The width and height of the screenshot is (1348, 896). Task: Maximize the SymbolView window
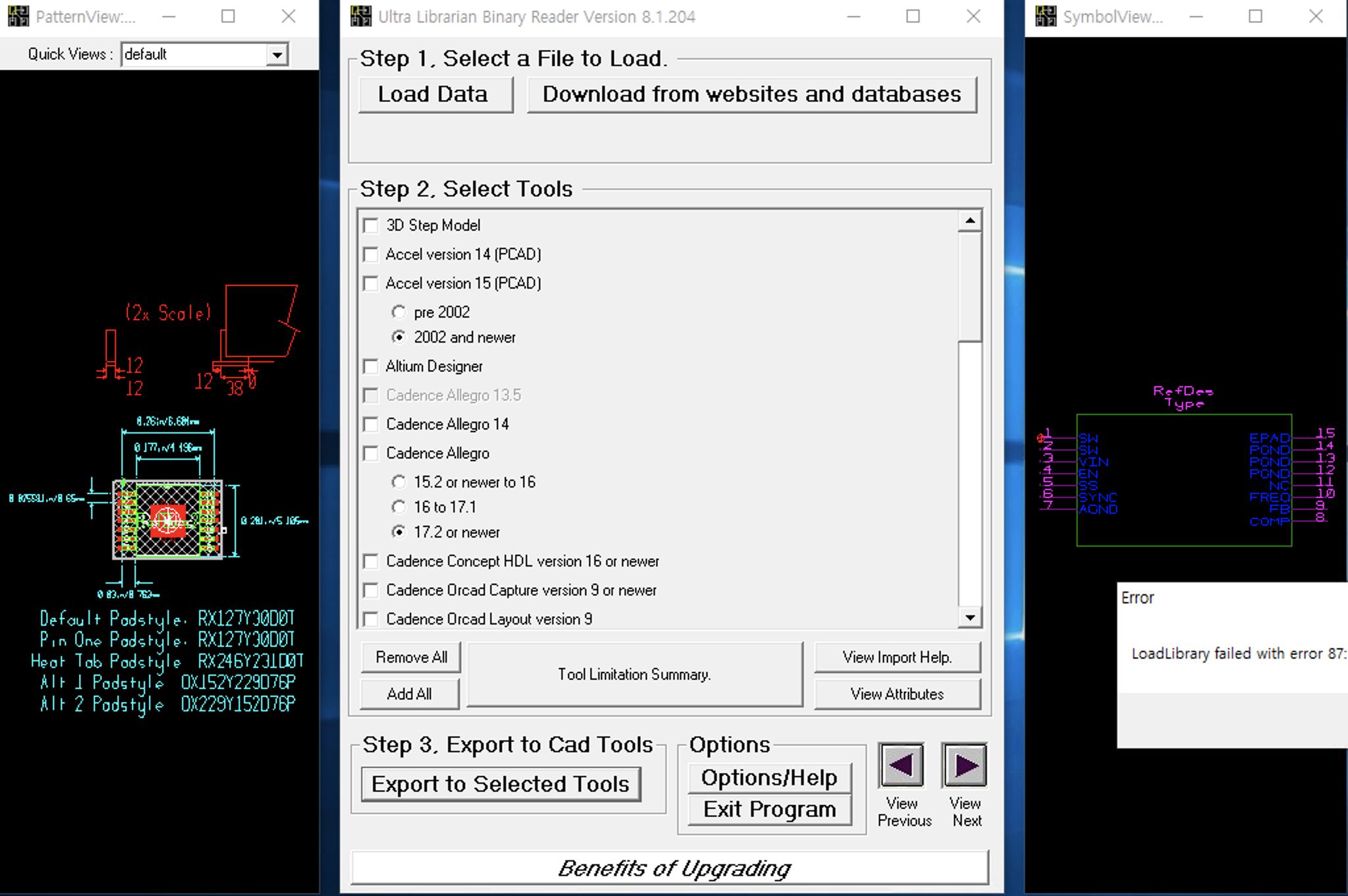(1256, 16)
